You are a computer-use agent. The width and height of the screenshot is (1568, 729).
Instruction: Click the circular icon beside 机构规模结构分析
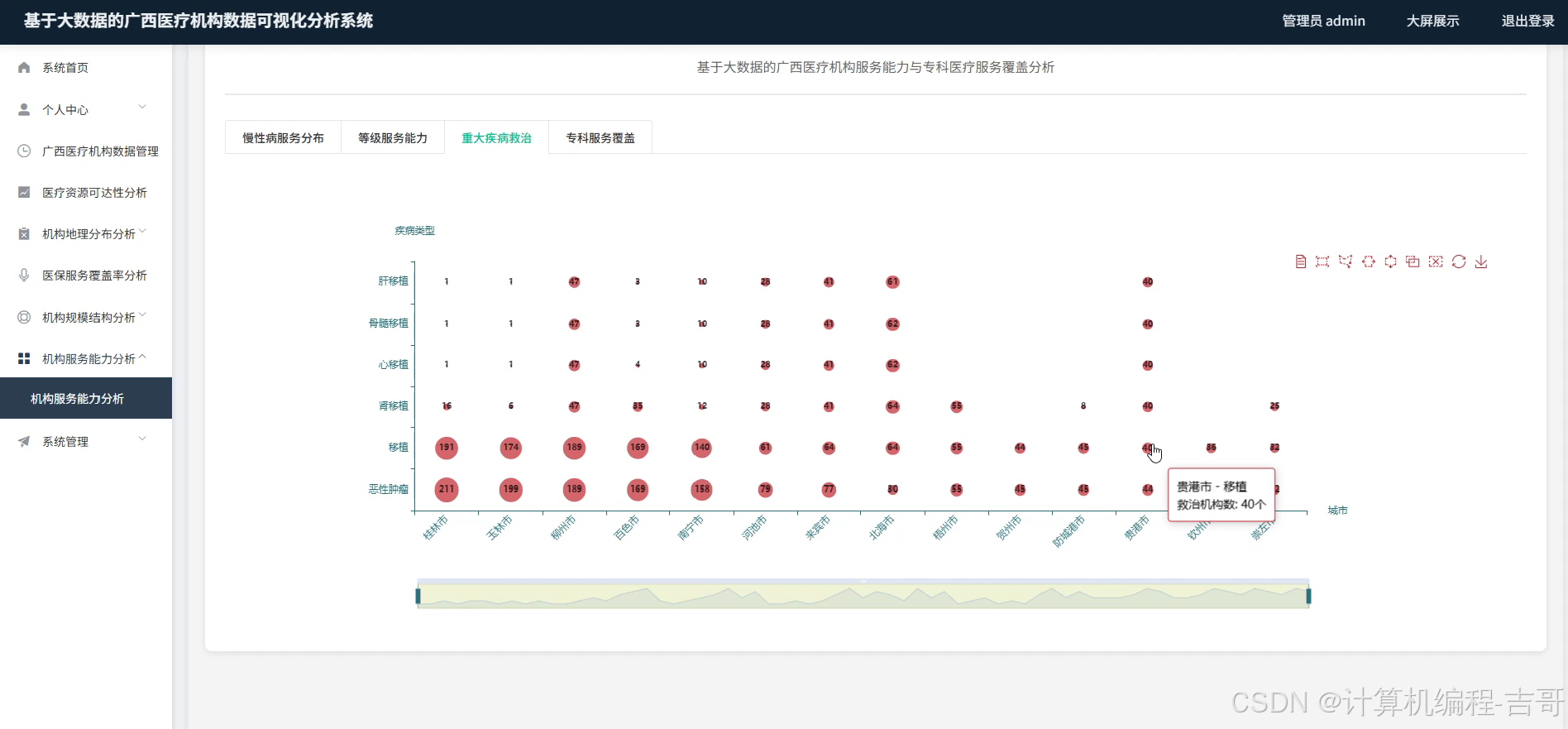pyautogui.click(x=24, y=317)
